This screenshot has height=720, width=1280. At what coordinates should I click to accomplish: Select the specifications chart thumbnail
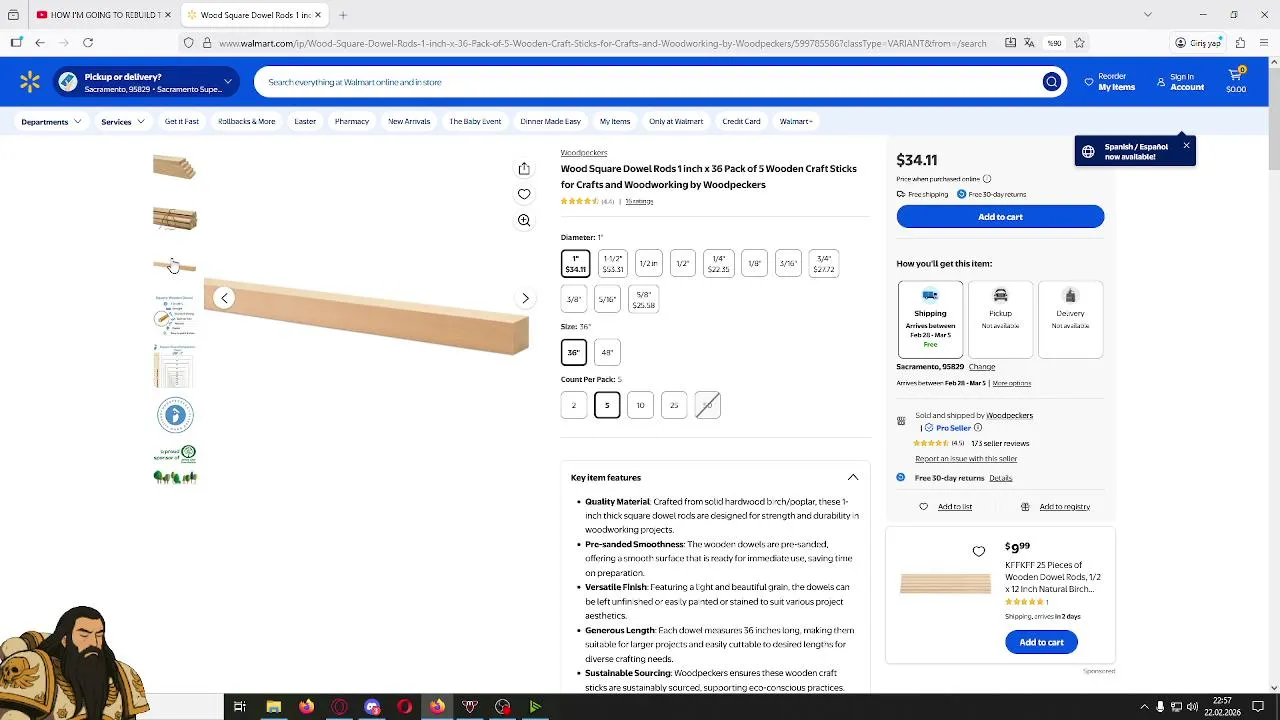174,366
